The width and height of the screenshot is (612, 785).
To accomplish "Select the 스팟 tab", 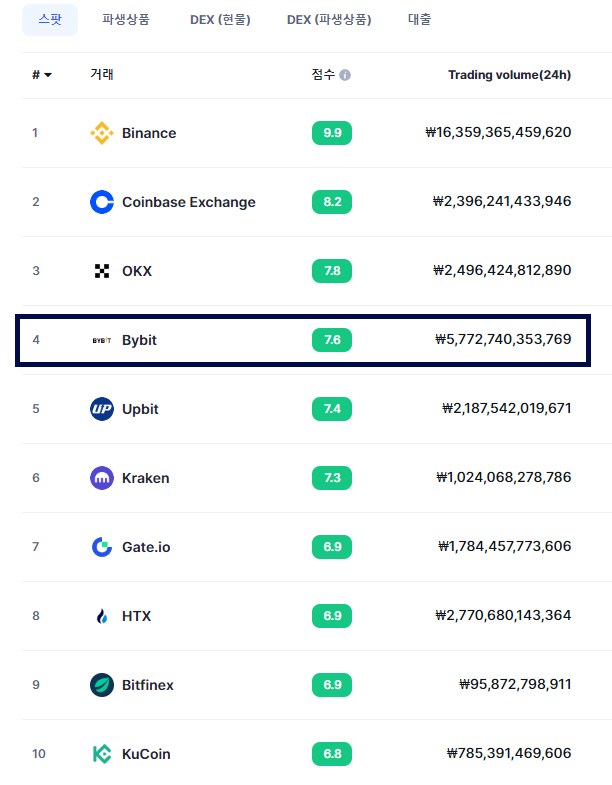I will point(50,20).
